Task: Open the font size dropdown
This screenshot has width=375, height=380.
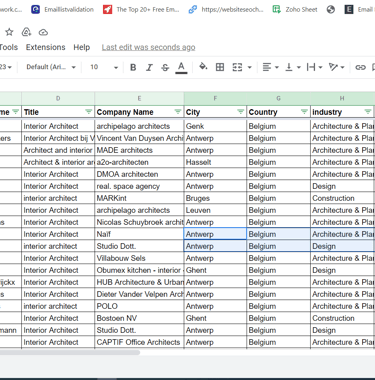Action: (x=104, y=67)
